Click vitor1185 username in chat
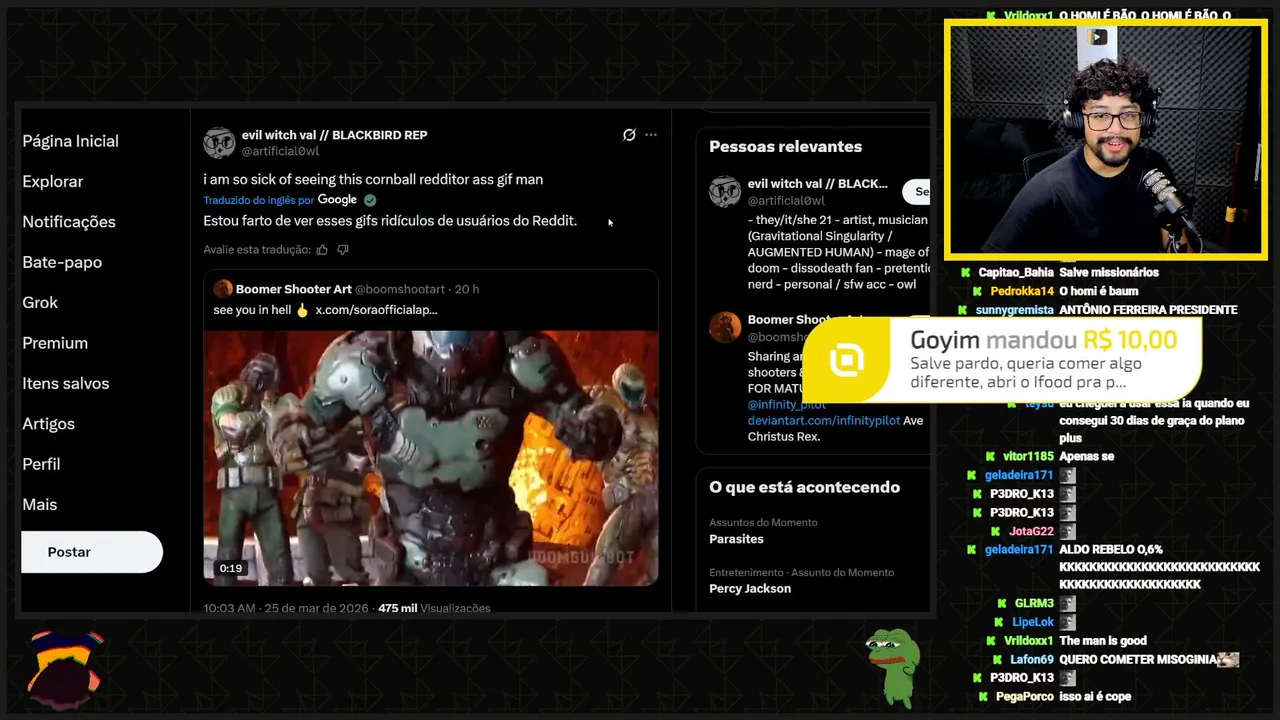Screen dimensions: 1280x720 pos(1028,457)
